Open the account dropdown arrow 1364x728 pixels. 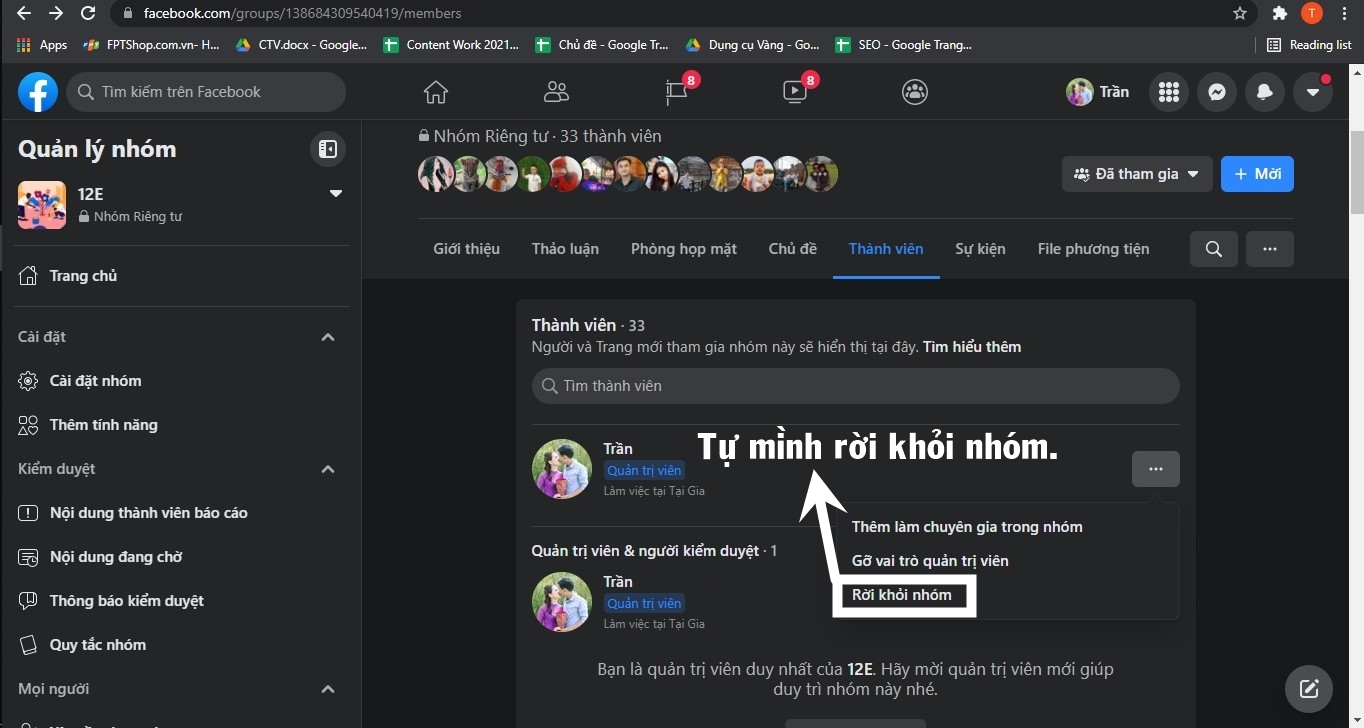[1312, 92]
